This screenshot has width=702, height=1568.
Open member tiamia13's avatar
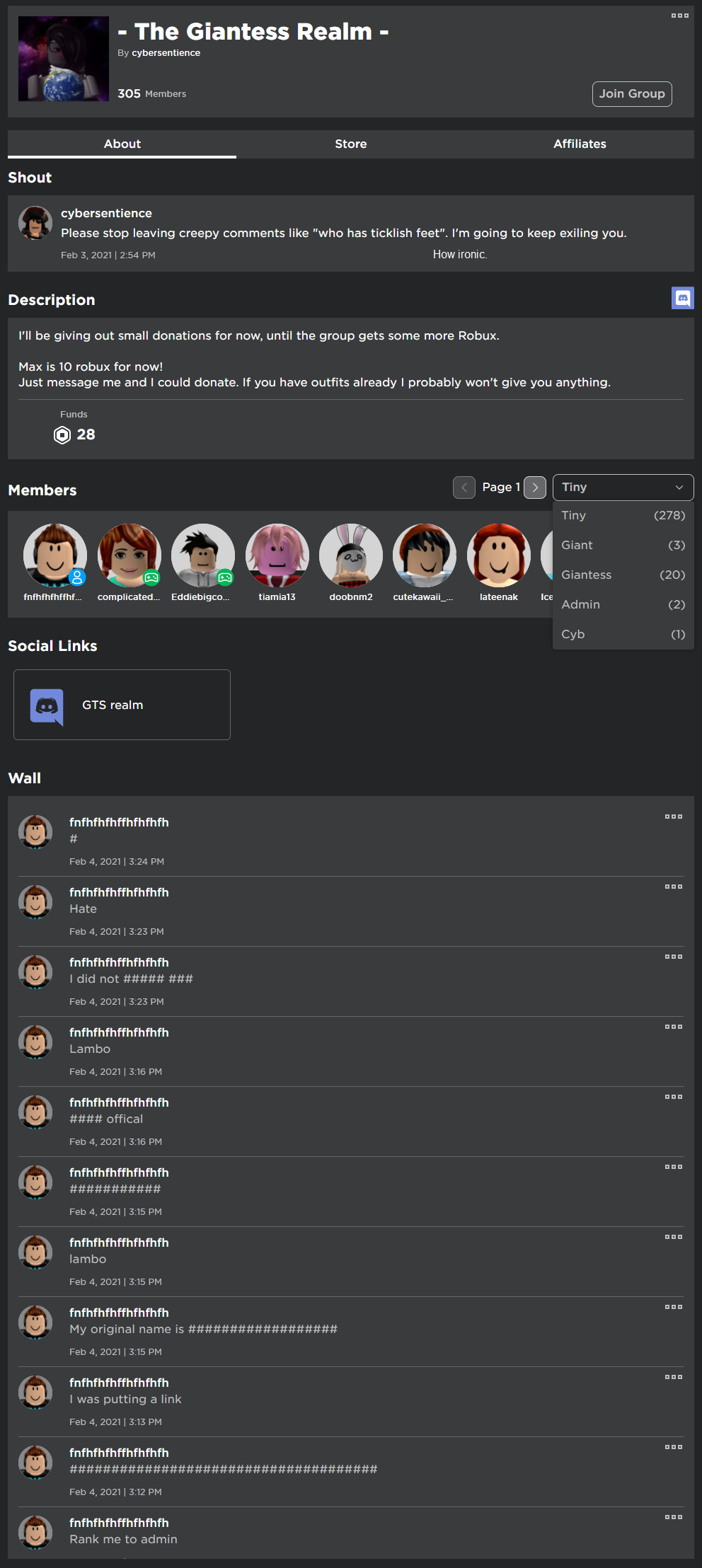coord(277,555)
